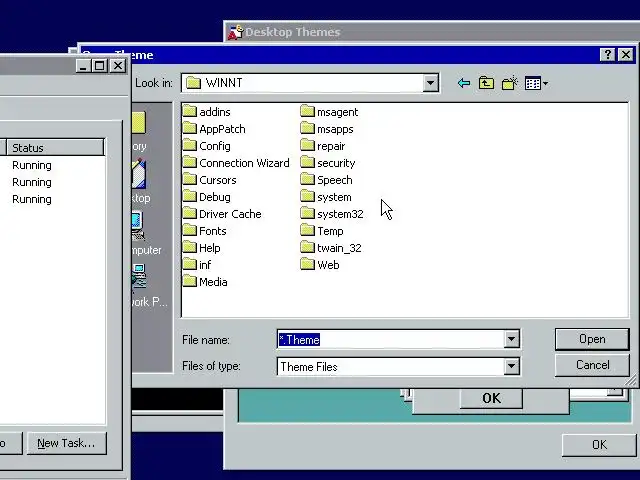Open the History shortcut in places bar
The width and height of the screenshot is (640, 480).
[139, 131]
